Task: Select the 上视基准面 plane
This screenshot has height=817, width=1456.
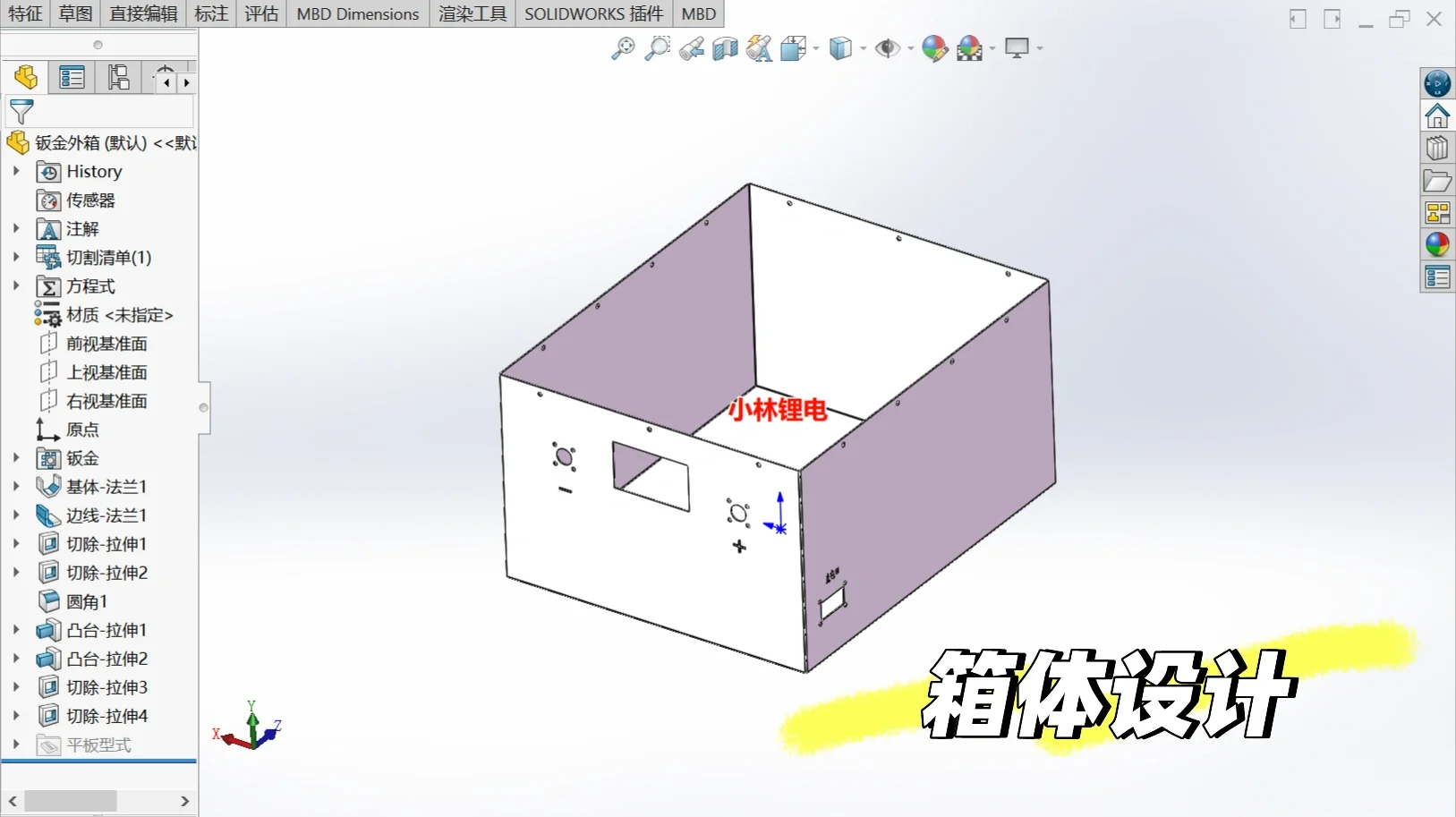Action: click(93, 372)
